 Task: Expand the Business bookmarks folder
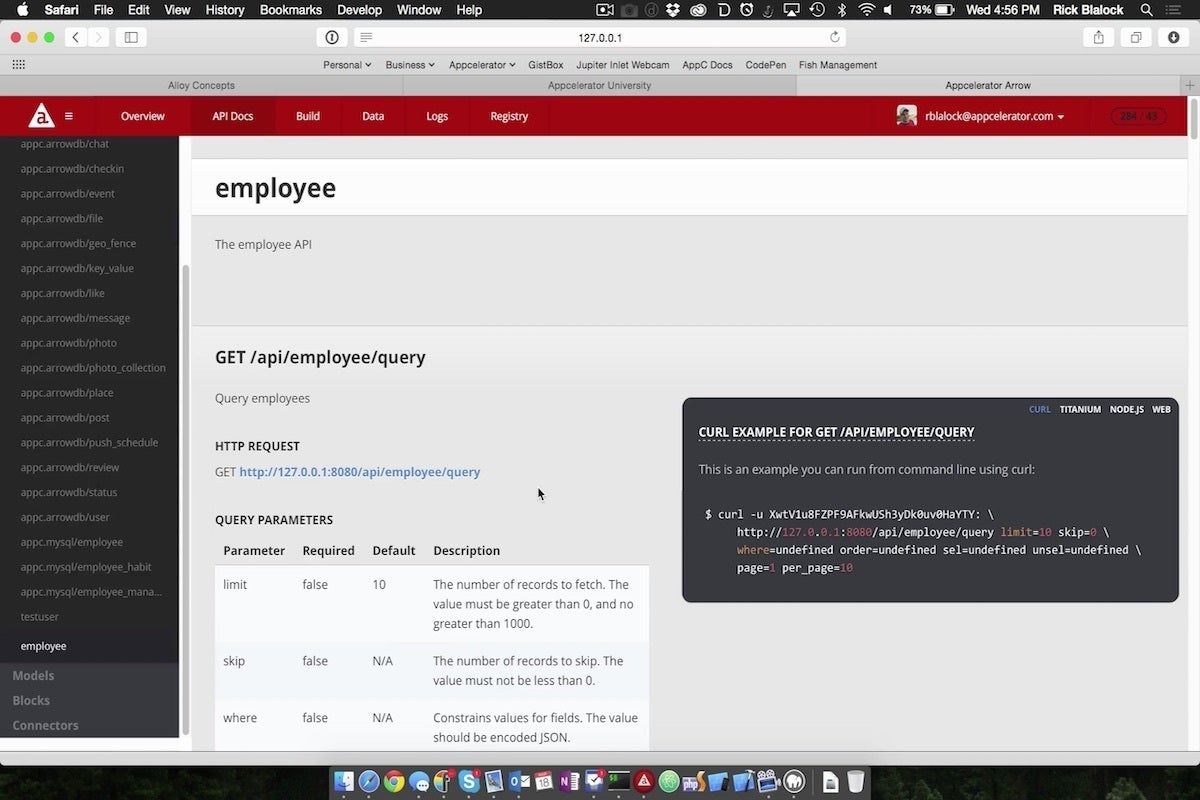tap(410, 65)
